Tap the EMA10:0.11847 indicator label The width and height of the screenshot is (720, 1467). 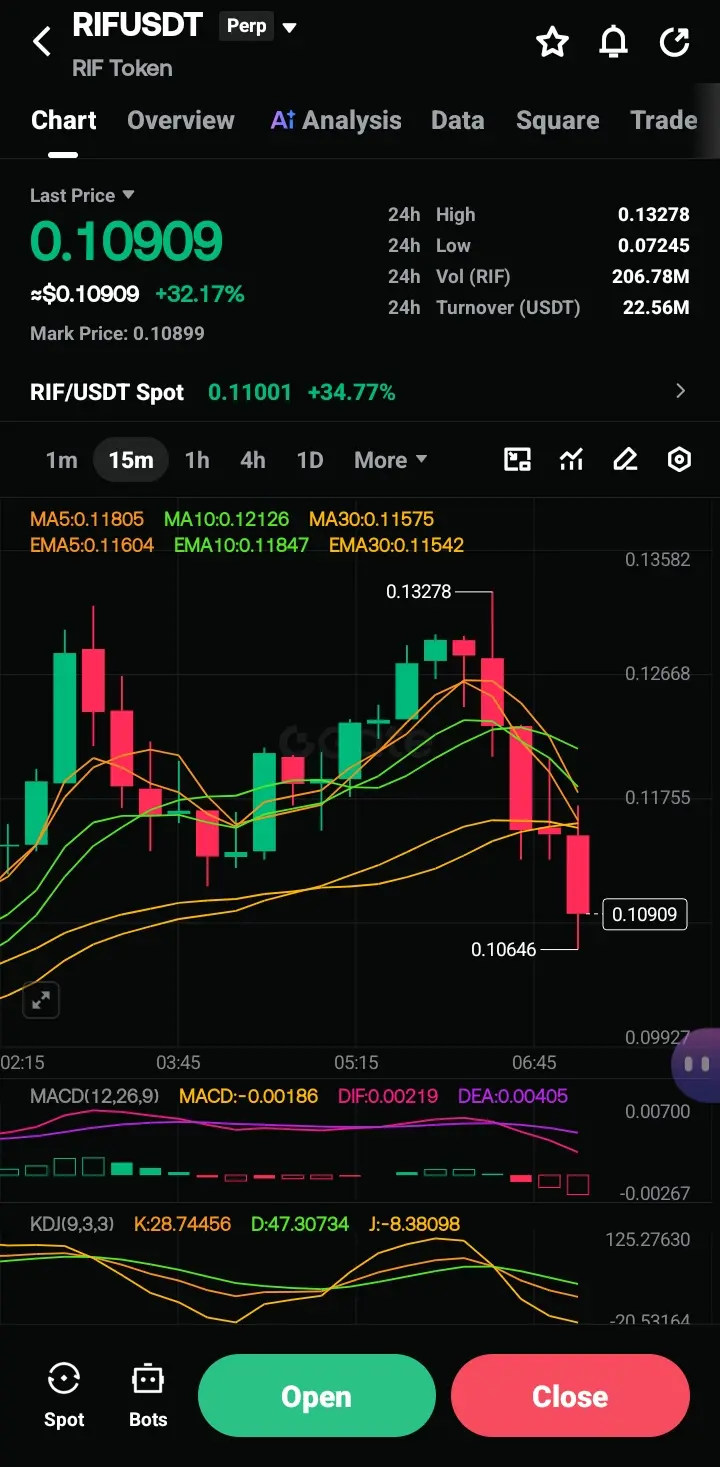point(241,546)
